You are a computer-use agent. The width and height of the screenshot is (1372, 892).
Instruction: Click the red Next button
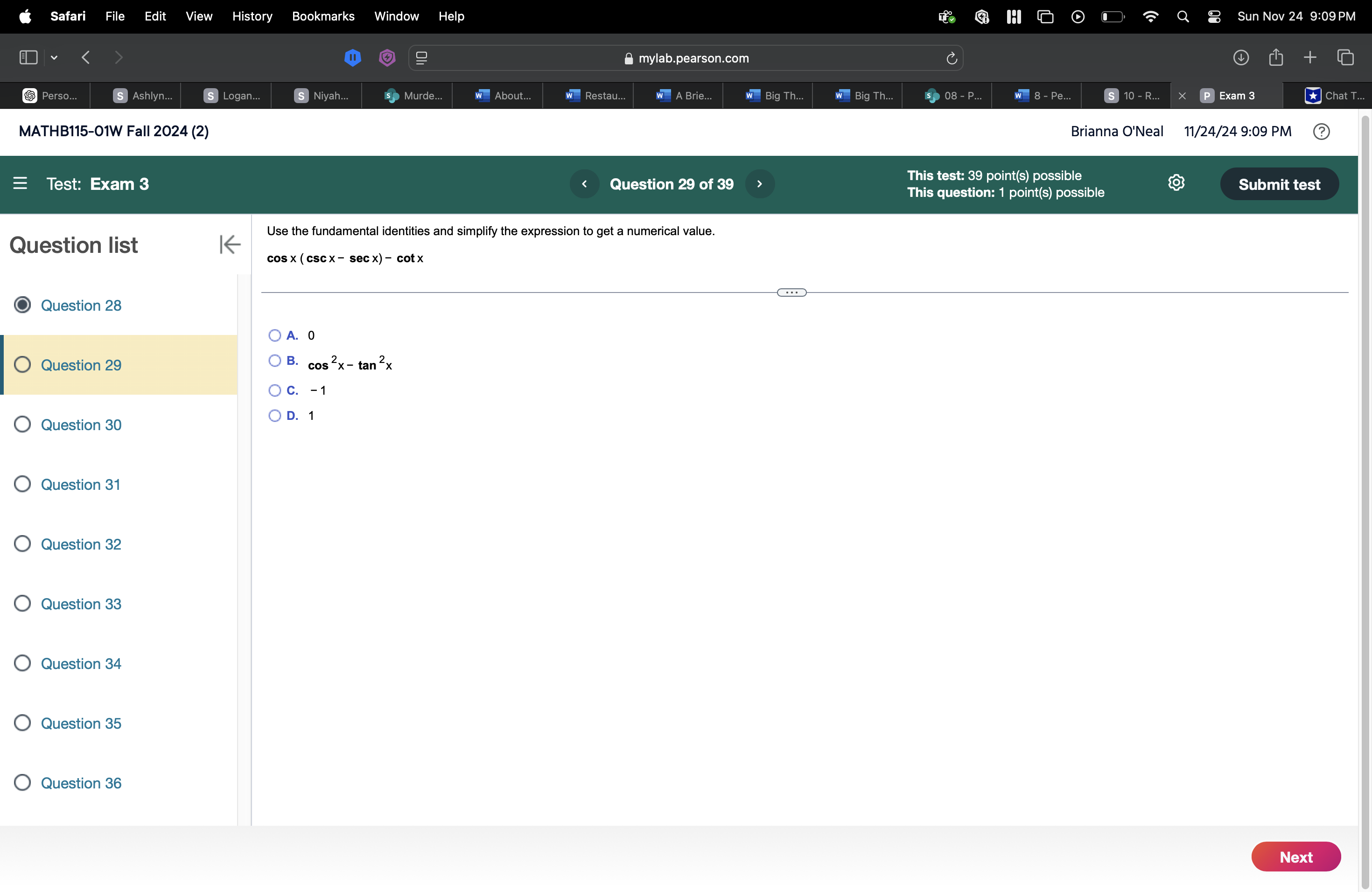1295,857
